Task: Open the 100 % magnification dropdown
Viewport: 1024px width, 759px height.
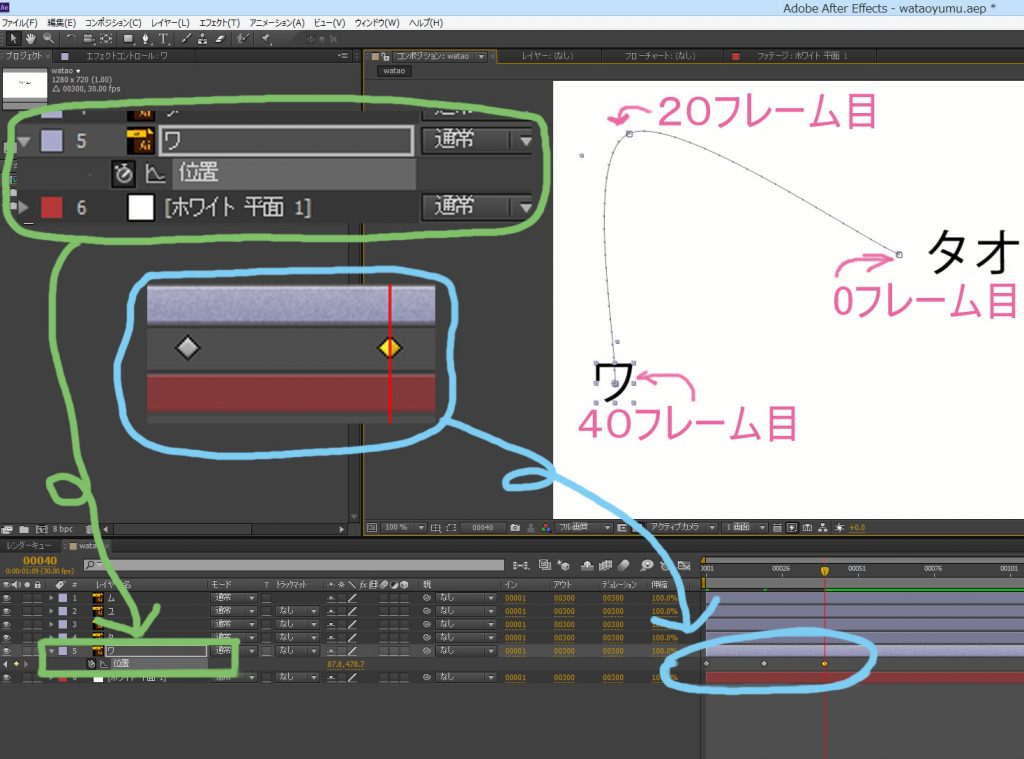Action: (404, 527)
